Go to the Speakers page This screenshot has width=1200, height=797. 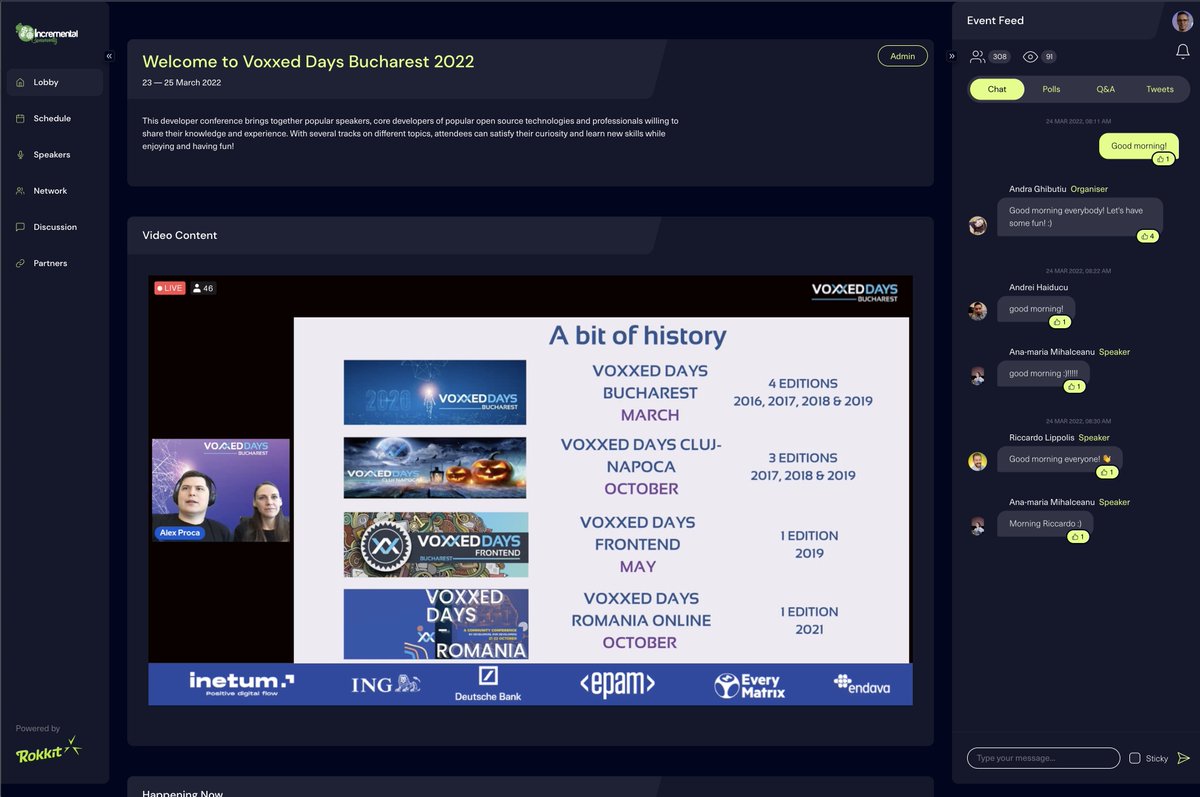pyautogui.click(x=54, y=154)
